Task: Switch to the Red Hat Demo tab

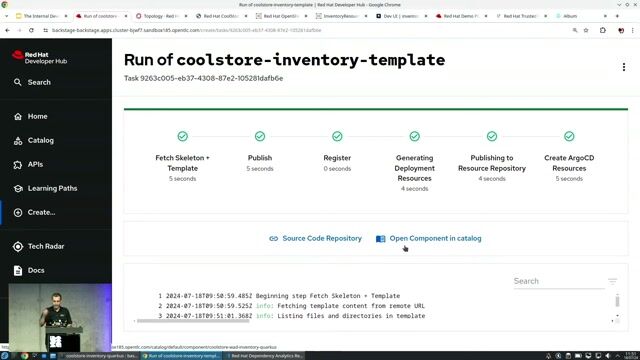Action: click(x=461, y=16)
